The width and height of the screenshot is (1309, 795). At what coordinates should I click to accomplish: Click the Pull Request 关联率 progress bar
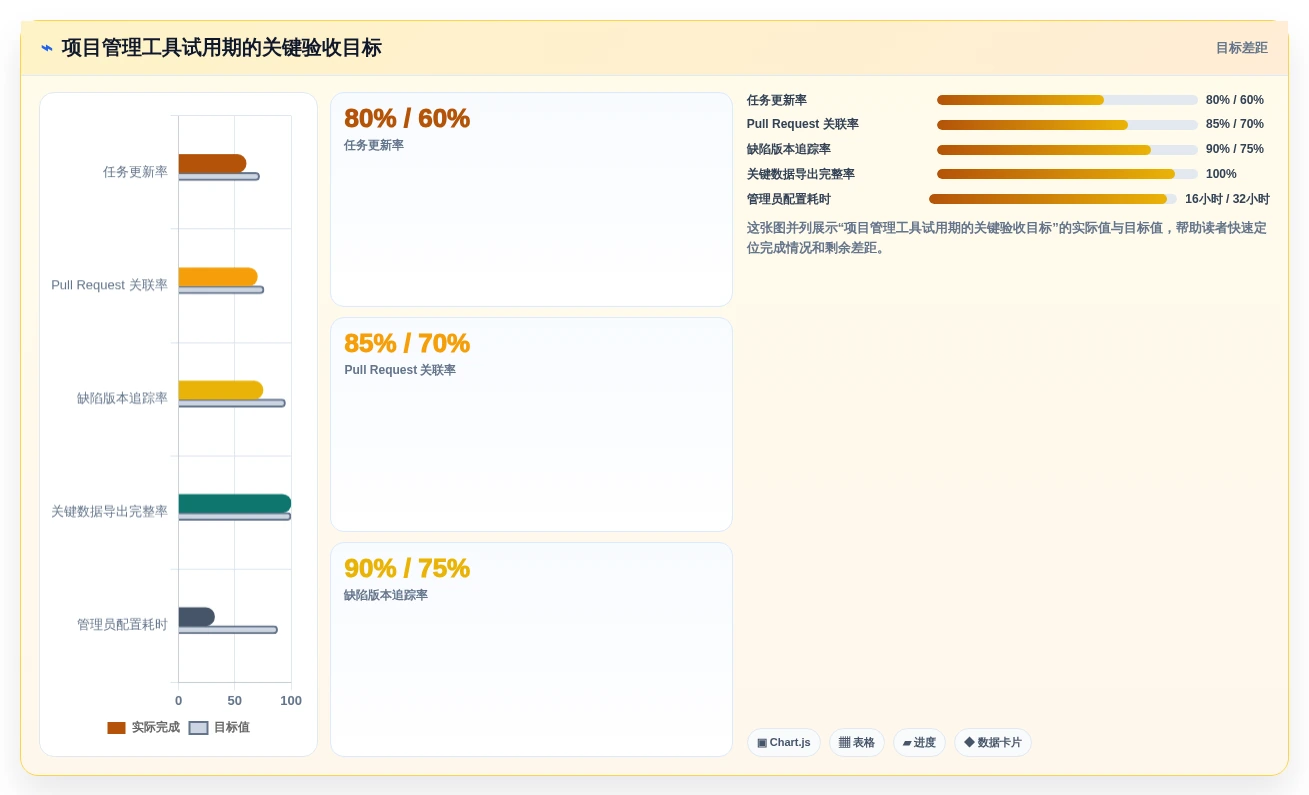[x=1067, y=125]
